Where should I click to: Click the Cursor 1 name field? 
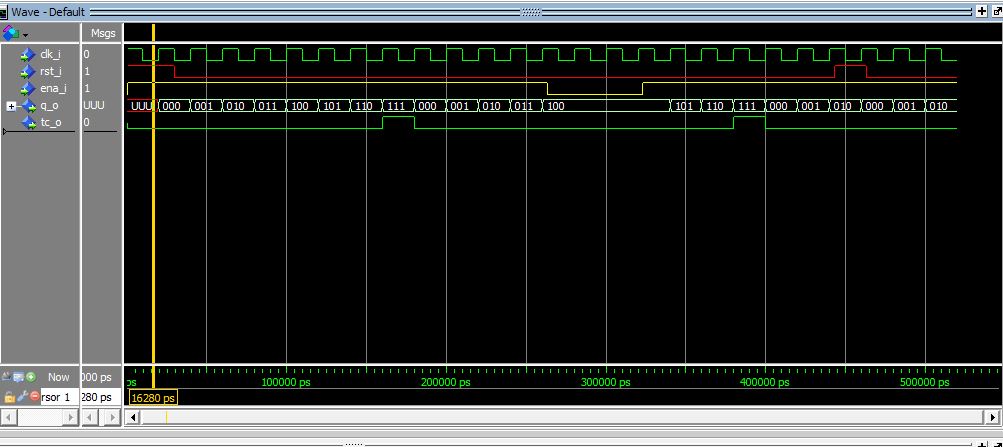[58, 397]
